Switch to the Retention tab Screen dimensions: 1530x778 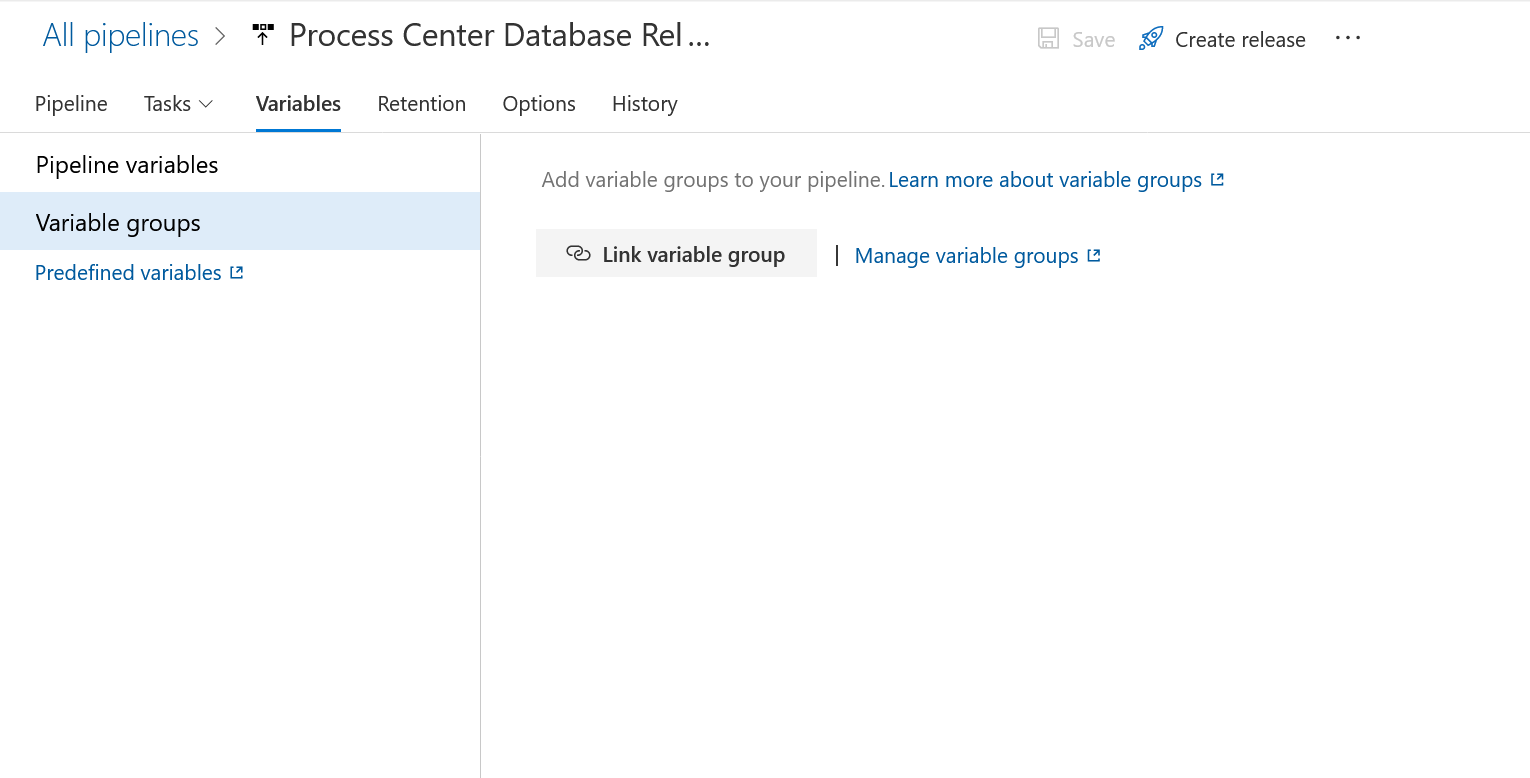tap(421, 104)
